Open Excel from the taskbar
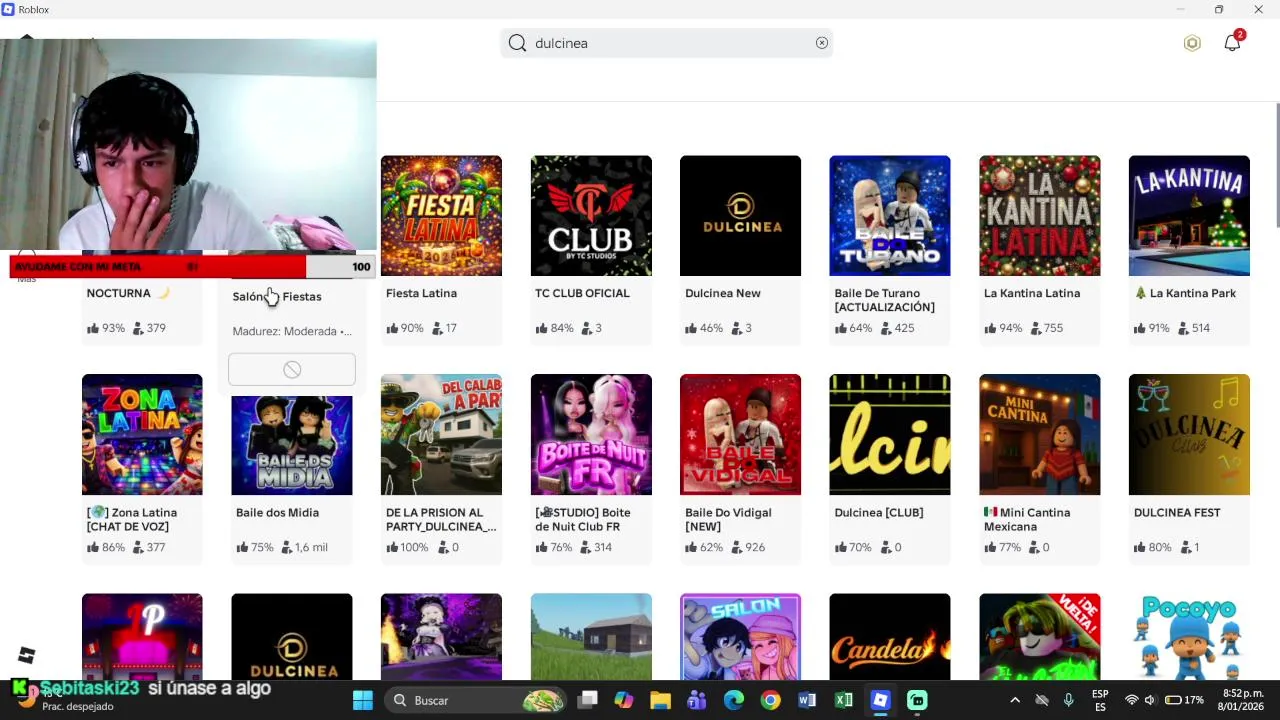This screenshot has height=720, width=1280. (844, 700)
